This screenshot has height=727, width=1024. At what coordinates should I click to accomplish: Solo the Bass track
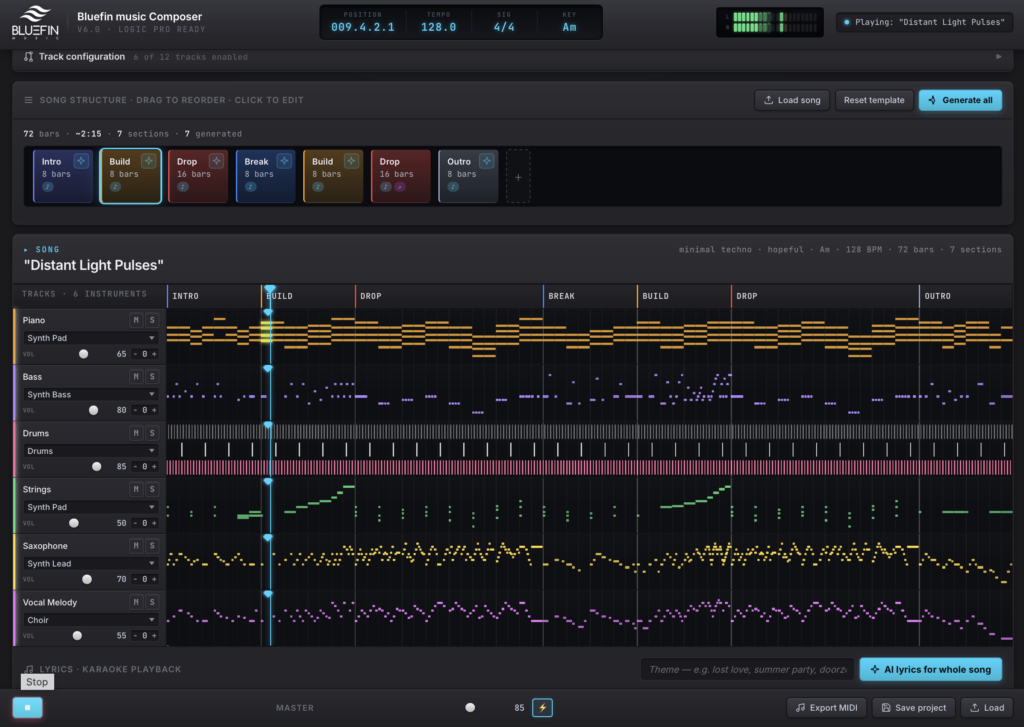pyautogui.click(x=152, y=376)
